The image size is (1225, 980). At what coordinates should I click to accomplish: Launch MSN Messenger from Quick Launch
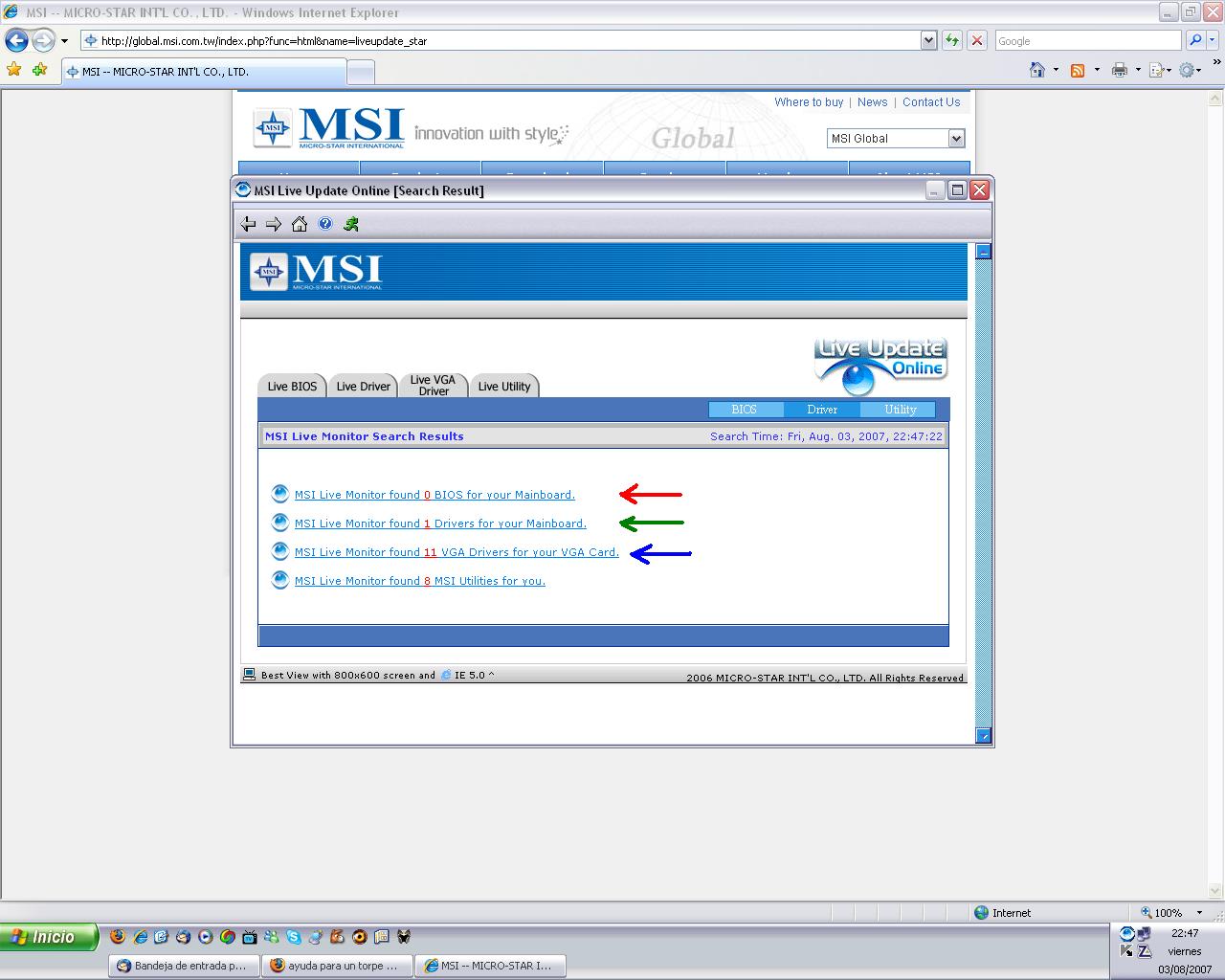coord(272,937)
